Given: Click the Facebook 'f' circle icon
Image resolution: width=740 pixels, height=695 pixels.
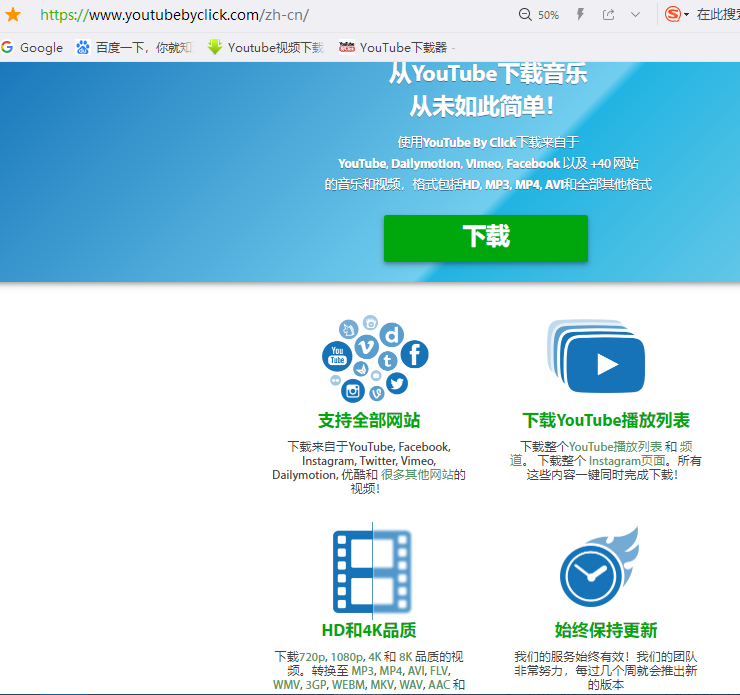Looking at the screenshot, I should (414, 354).
